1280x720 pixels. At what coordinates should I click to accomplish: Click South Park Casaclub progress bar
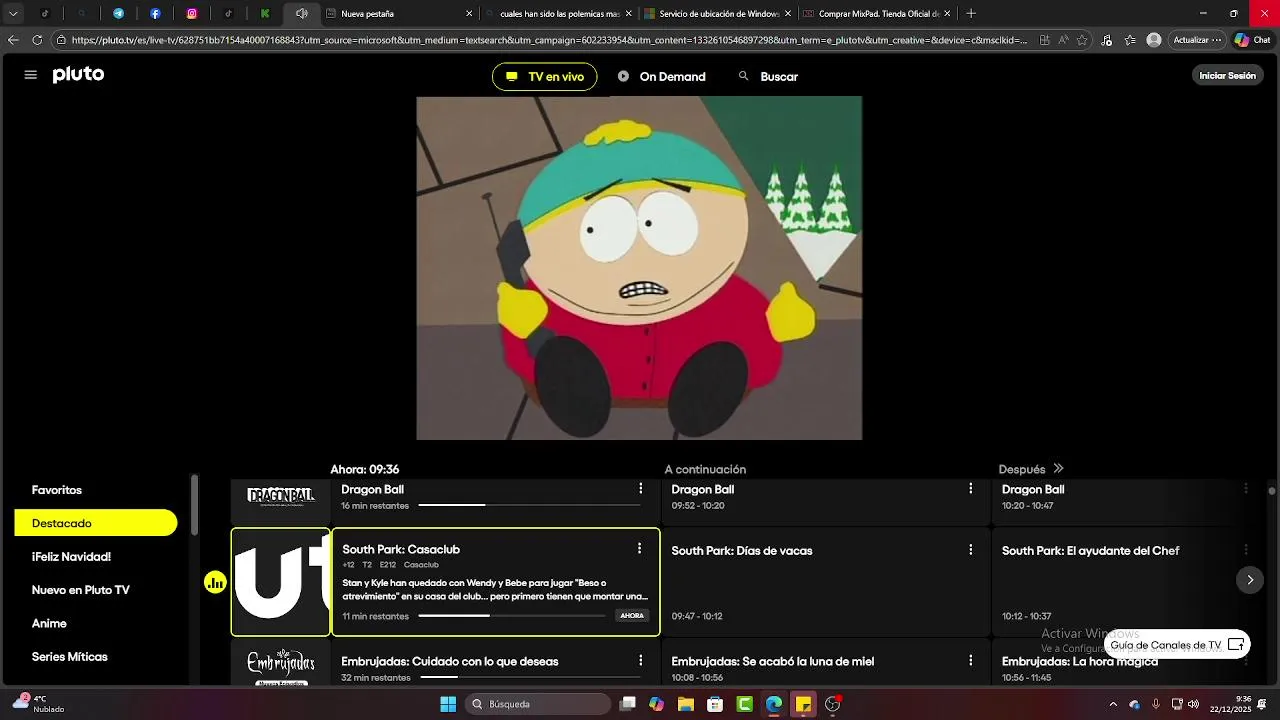pyautogui.click(x=512, y=616)
